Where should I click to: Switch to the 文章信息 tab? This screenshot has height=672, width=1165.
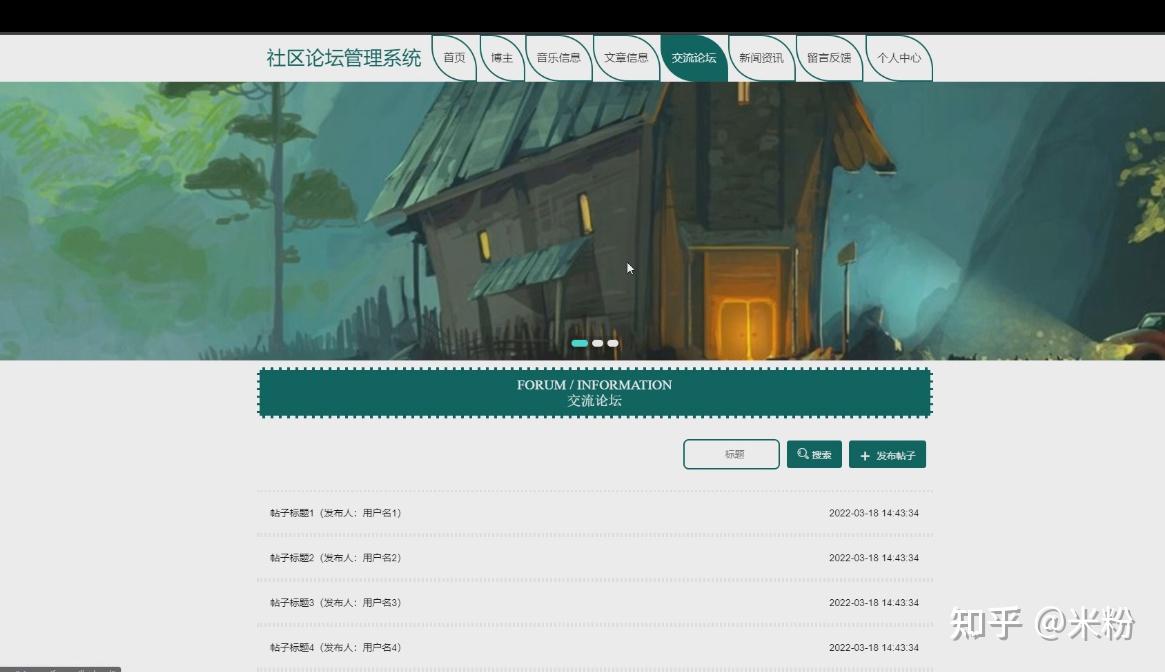point(626,58)
